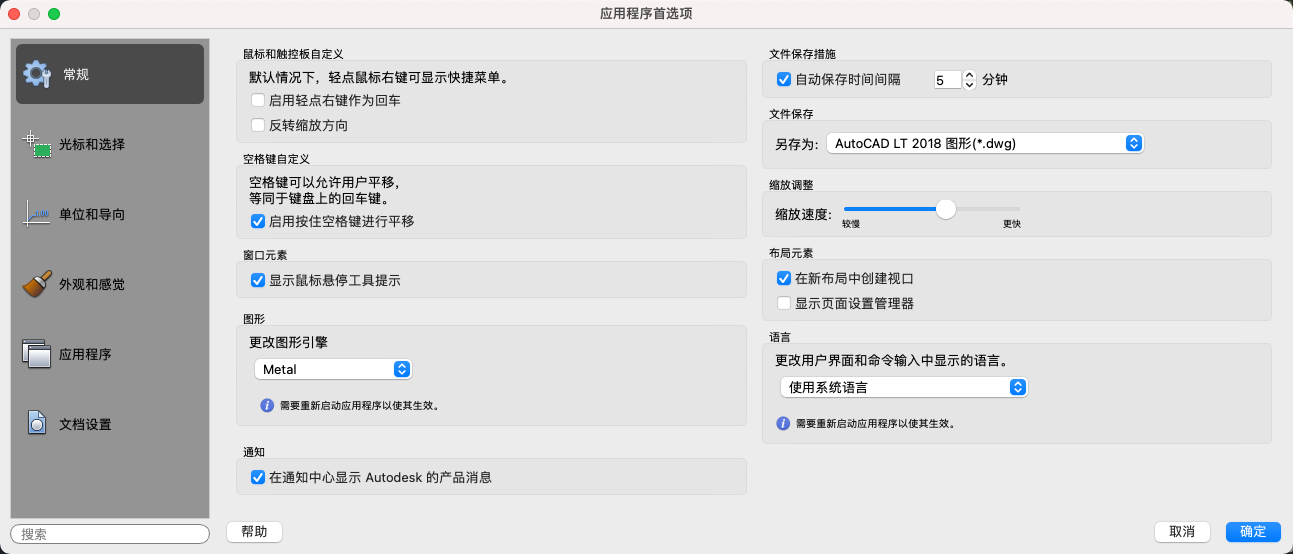Enable 显示页面设置管理器 checkbox
Screen dimensions: 1293x554
click(x=784, y=303)
